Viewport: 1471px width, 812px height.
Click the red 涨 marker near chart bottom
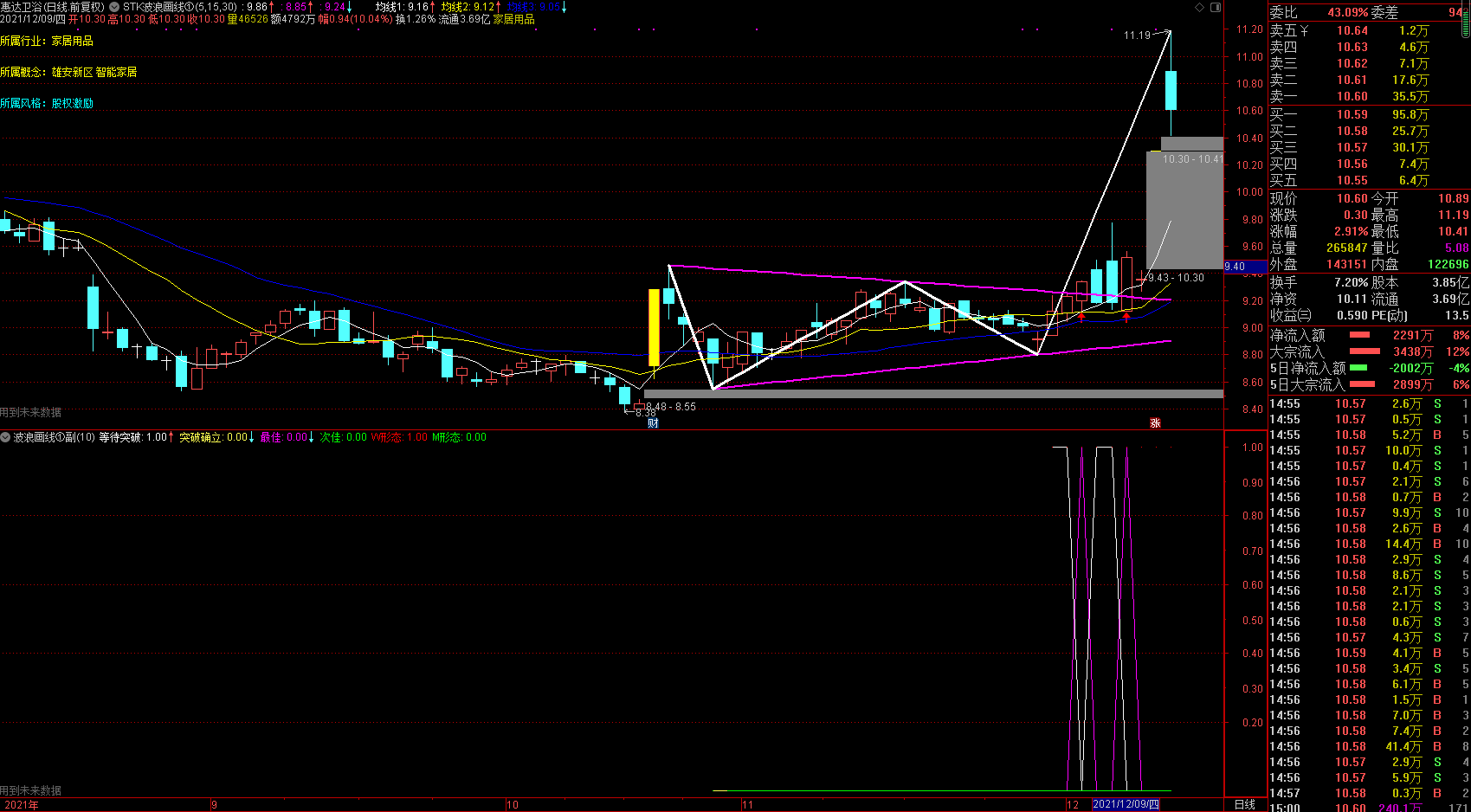1155,423
